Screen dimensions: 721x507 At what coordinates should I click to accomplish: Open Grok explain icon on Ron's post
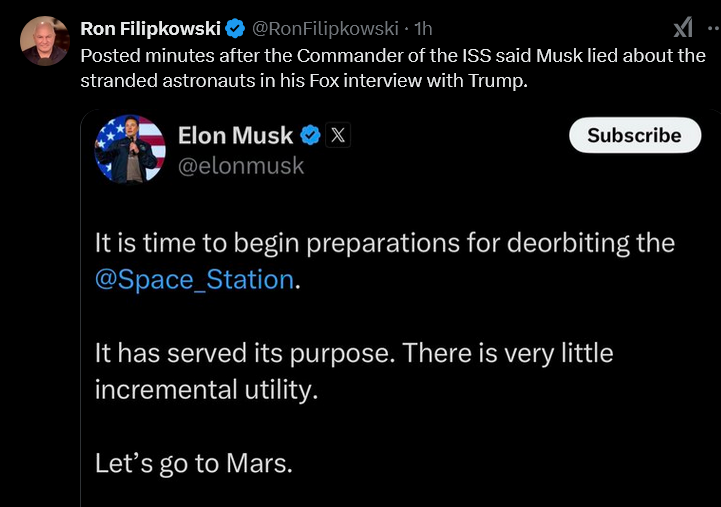pos(683,28)
